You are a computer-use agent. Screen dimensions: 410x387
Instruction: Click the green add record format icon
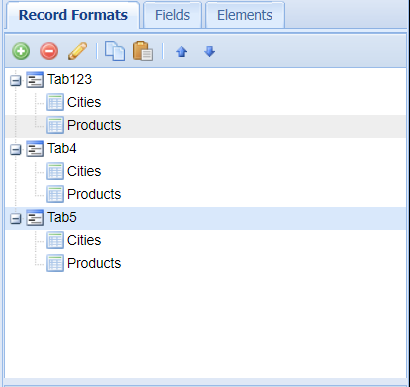(21, 51)
